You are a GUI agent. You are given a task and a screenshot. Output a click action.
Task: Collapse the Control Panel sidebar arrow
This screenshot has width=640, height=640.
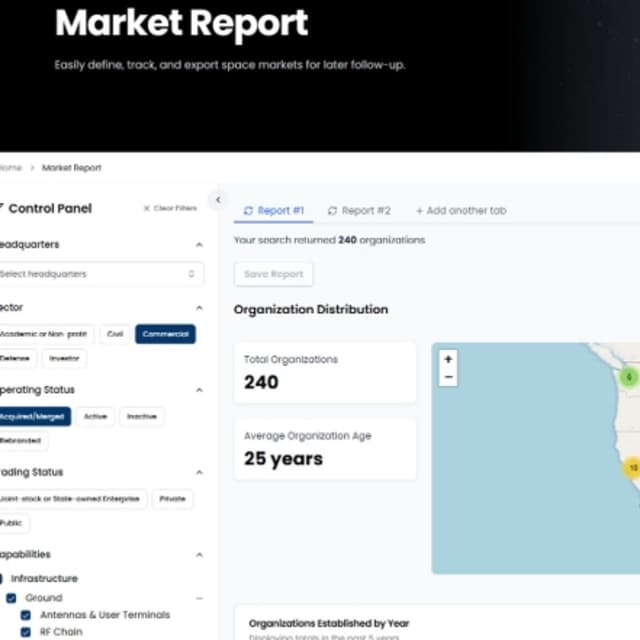(x=218, y=200)
